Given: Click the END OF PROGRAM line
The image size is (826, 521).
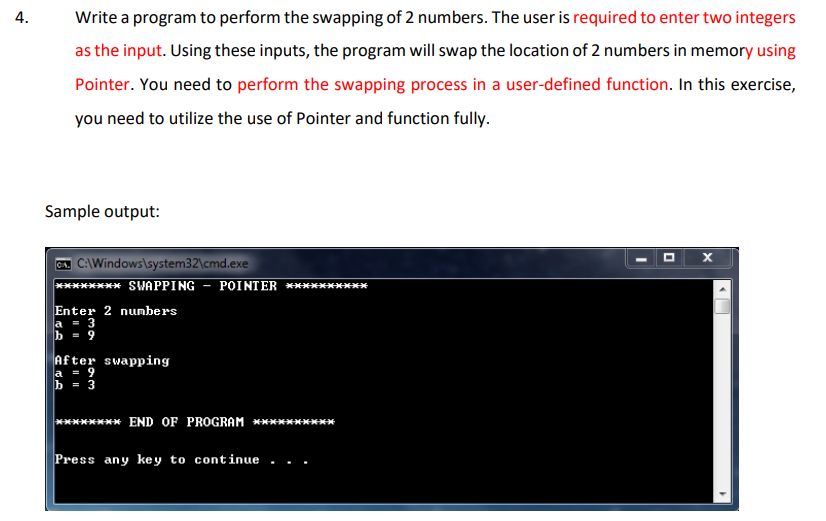Looking at the screenshot, I should (195, 422).
